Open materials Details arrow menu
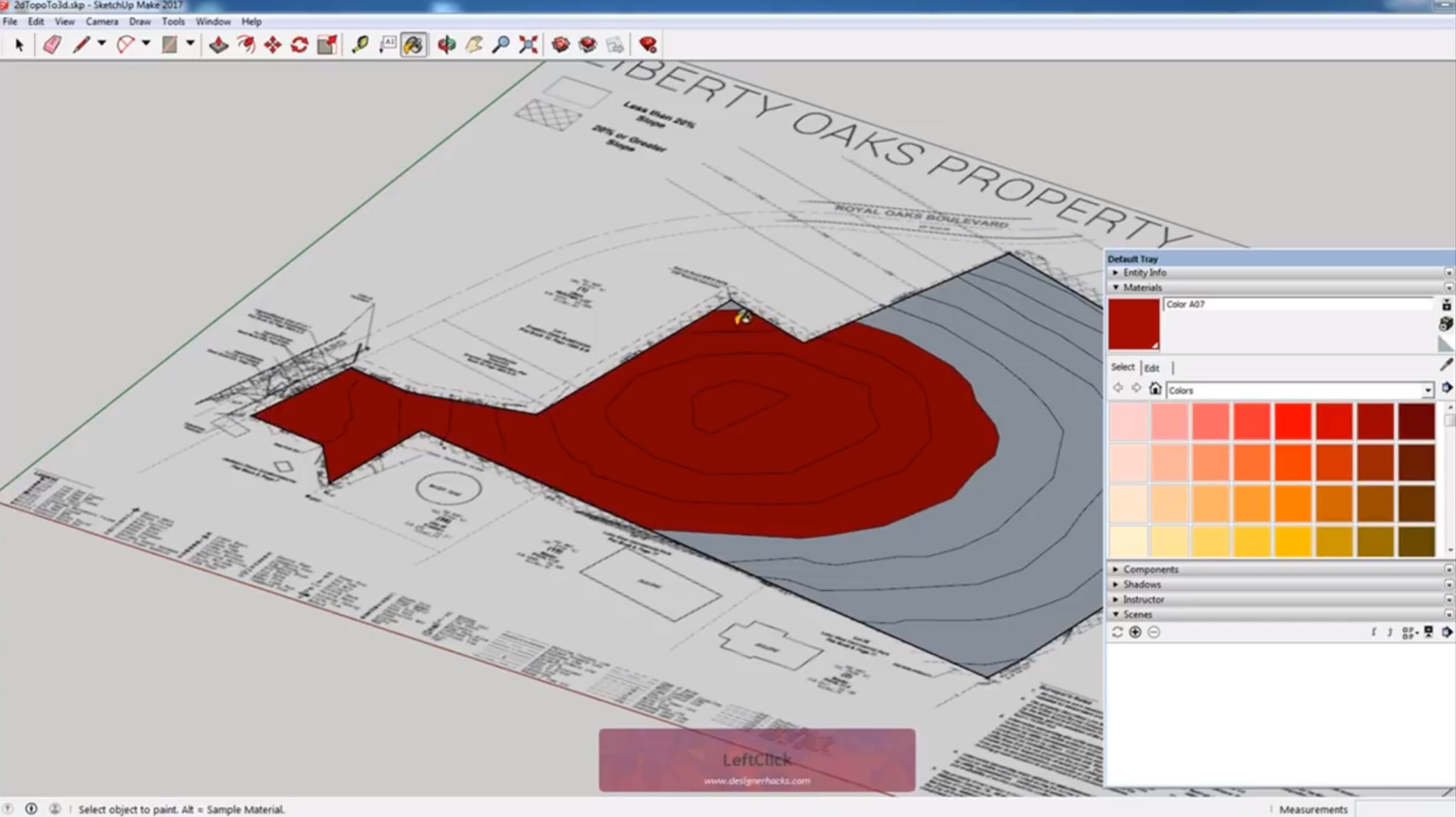The width and height of the screenshot is (1456, 817). coord(1447,388)
